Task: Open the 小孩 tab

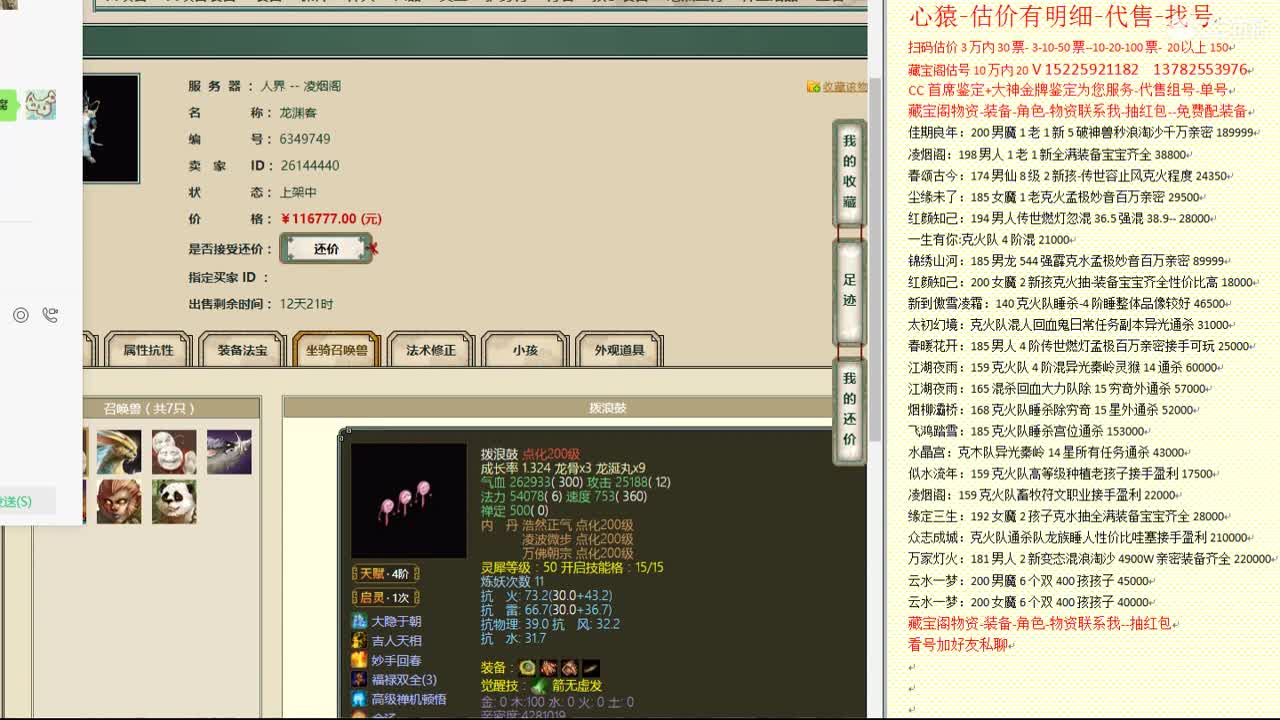Action: 525,350
